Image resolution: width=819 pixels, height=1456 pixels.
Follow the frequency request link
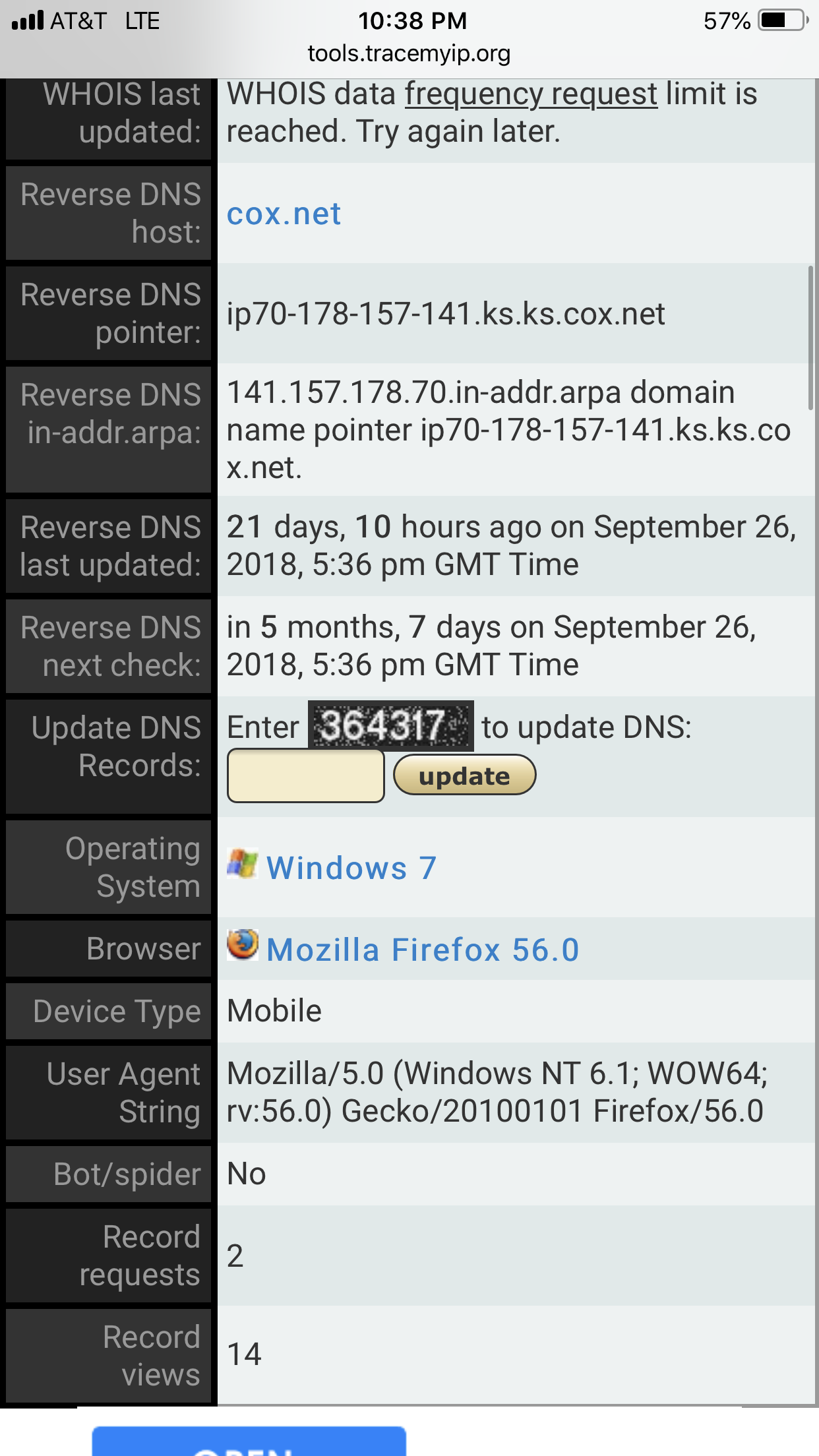[531, 94]
